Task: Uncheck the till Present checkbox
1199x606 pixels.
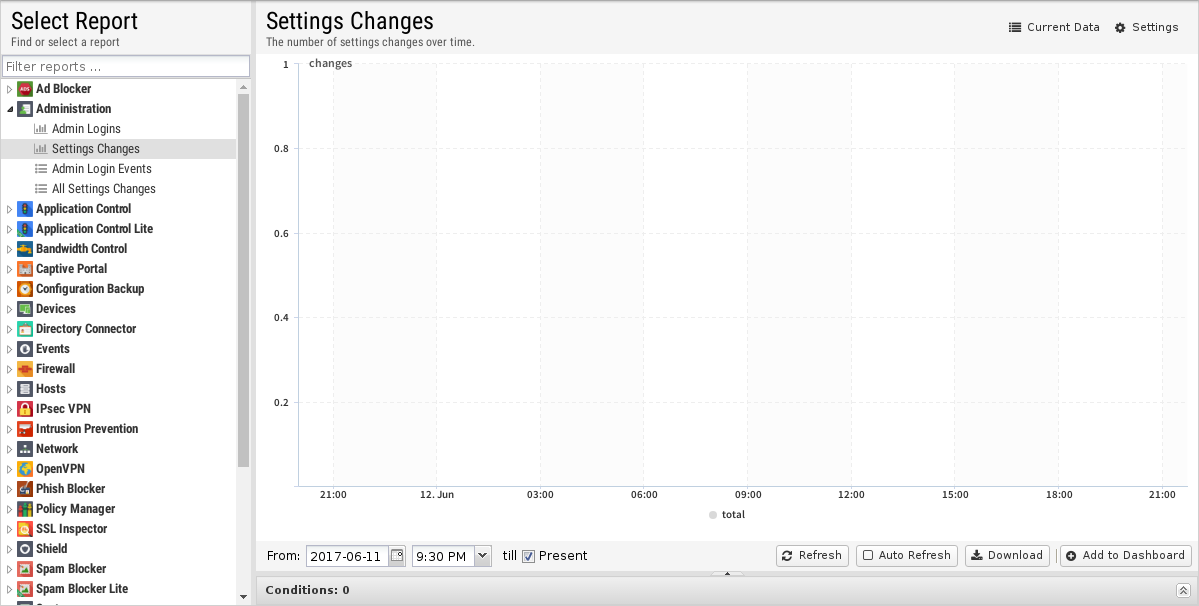Action: click(x=528, y=556)
